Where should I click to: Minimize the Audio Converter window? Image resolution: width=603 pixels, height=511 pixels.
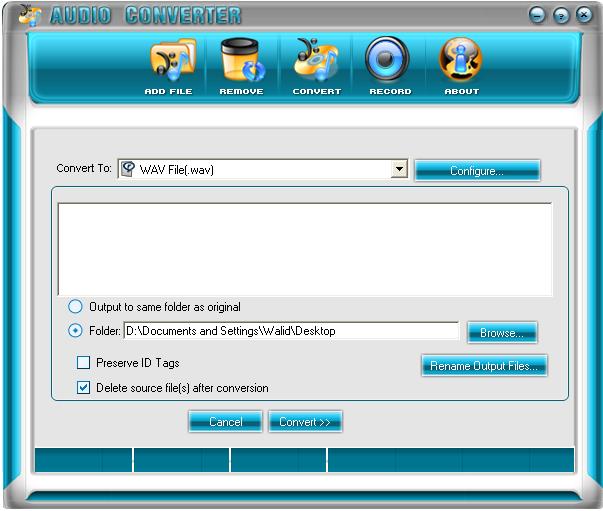tap(537, 15)
